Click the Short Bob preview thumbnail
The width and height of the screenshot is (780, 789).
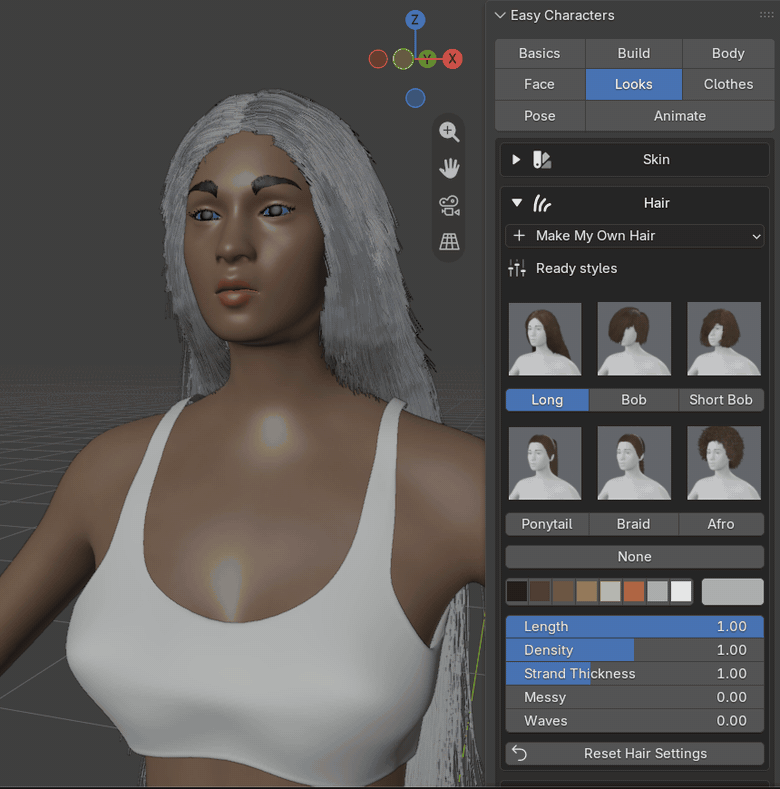[724, 339]
